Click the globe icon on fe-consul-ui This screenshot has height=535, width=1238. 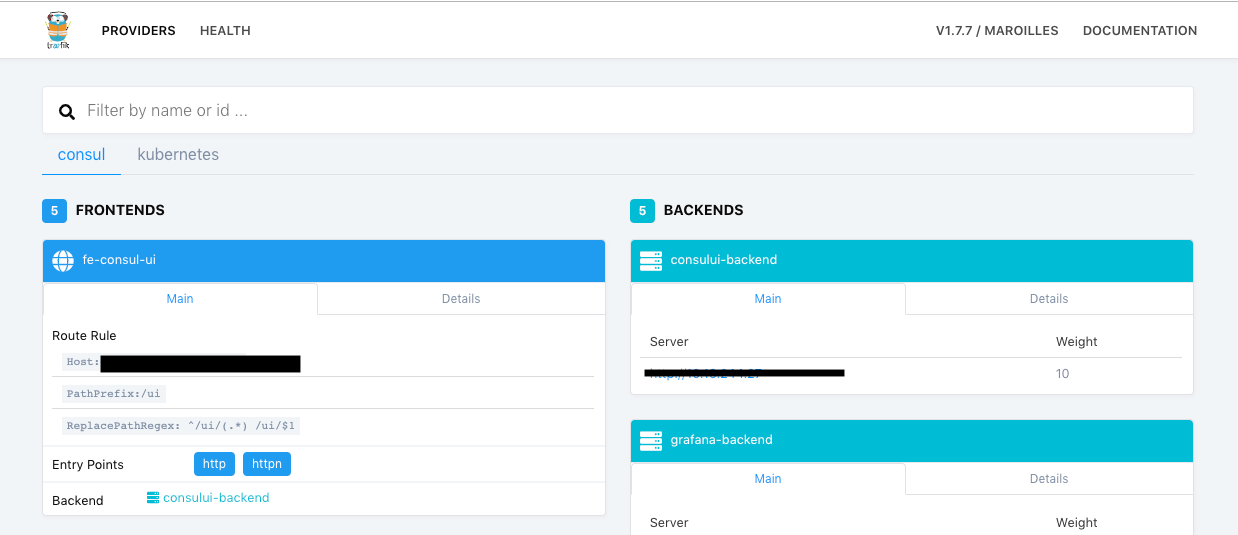tap(63, 261)
